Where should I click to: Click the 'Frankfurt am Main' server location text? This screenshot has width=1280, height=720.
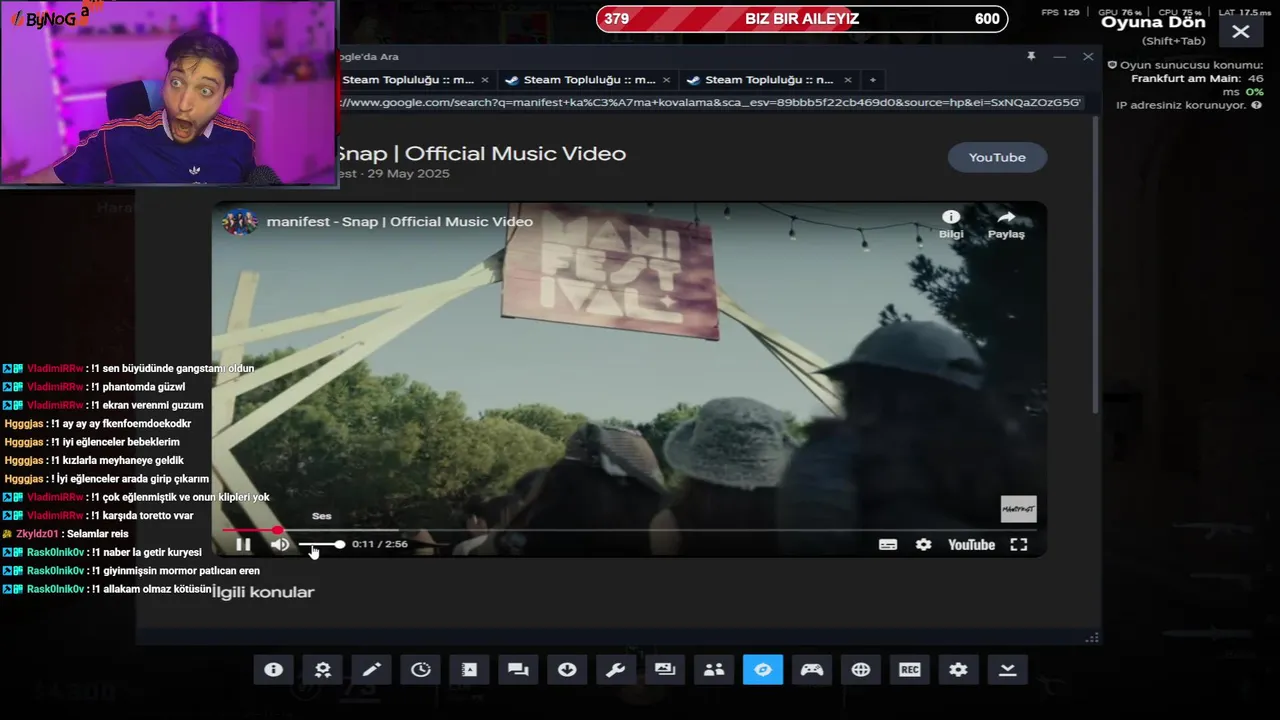coord(1185,78)
